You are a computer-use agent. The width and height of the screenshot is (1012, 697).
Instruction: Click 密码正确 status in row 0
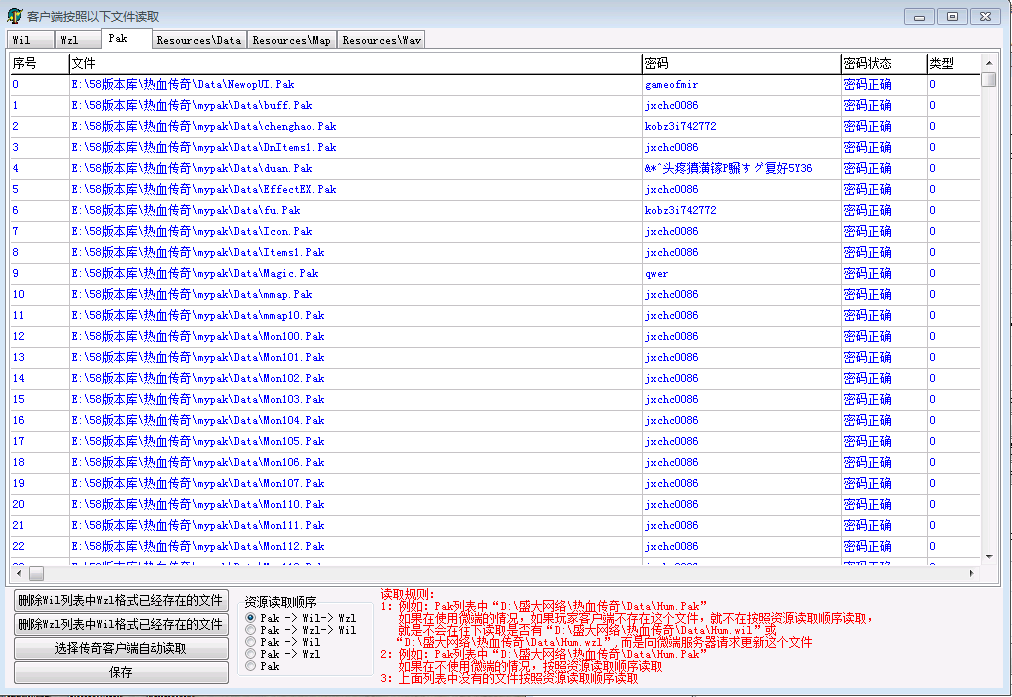(x=867, y=85)
